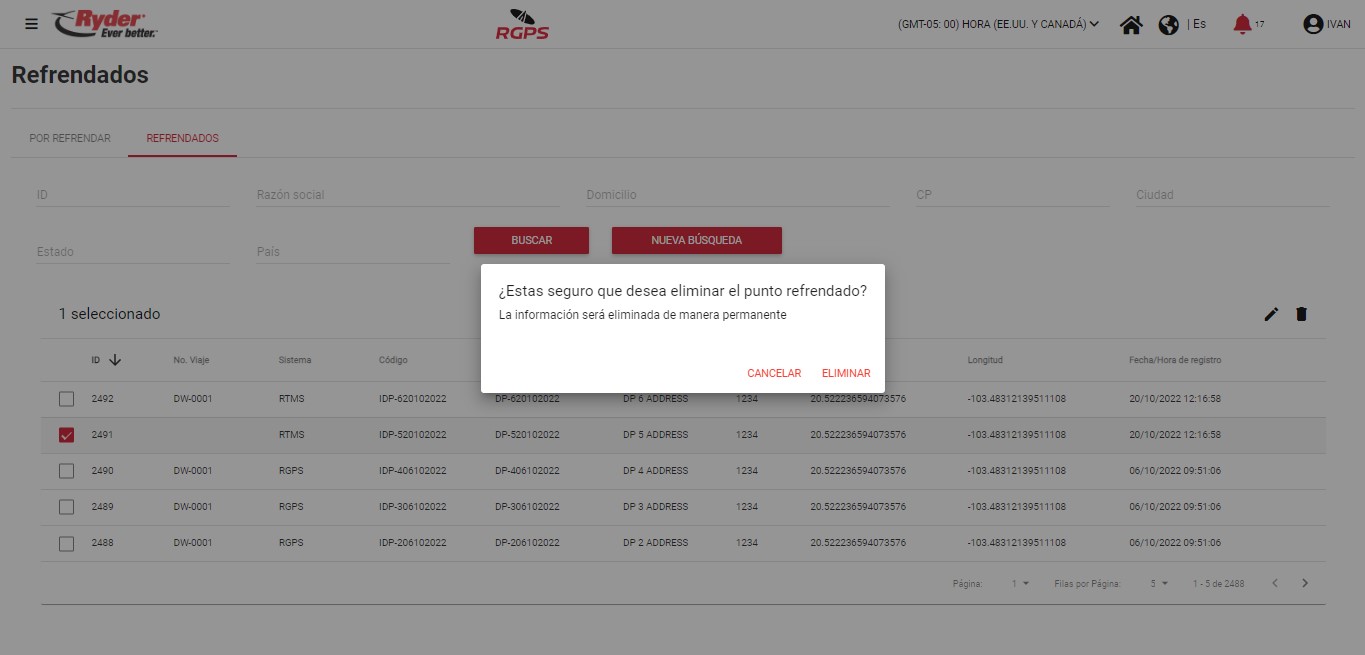Click the Ryder logo

click(105, 24)
